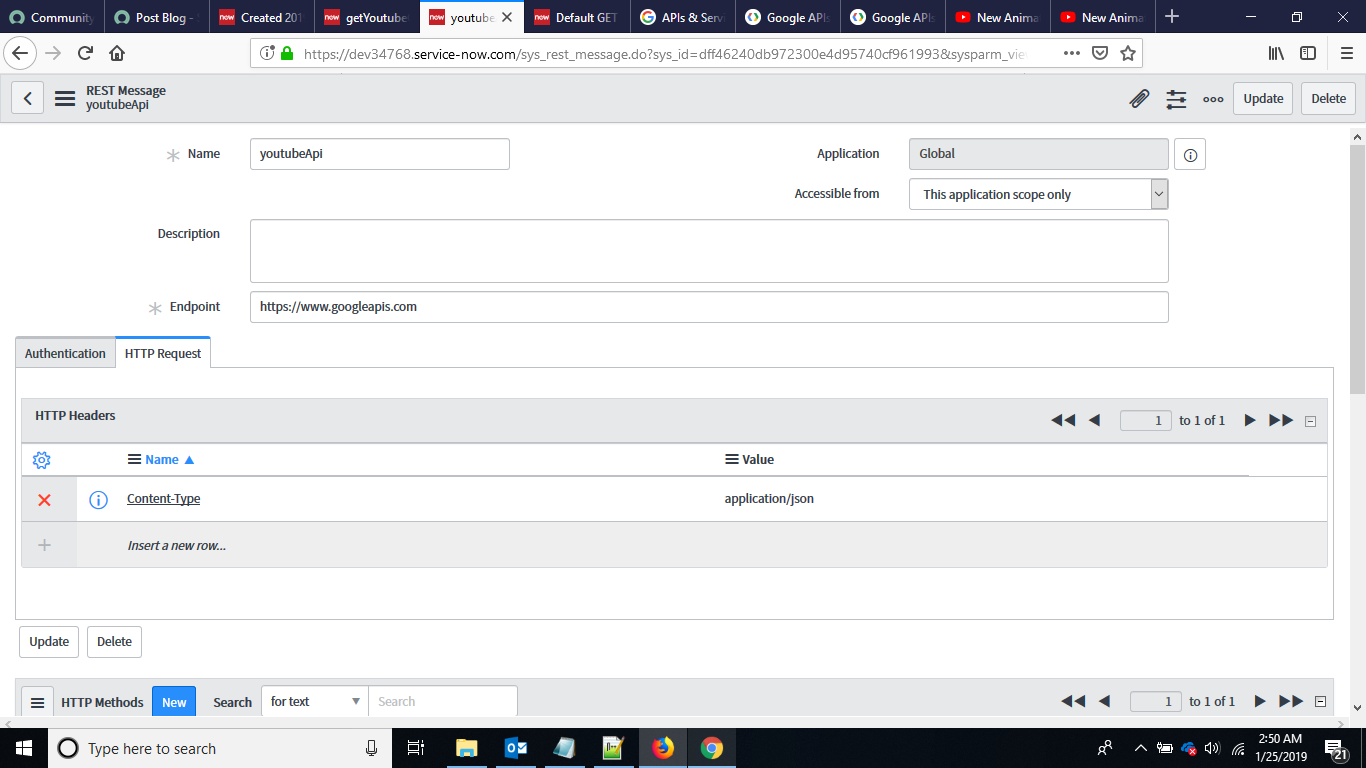Switch to getYoutube browser tab
1366x768 pixels.
[x=366, y=17]
